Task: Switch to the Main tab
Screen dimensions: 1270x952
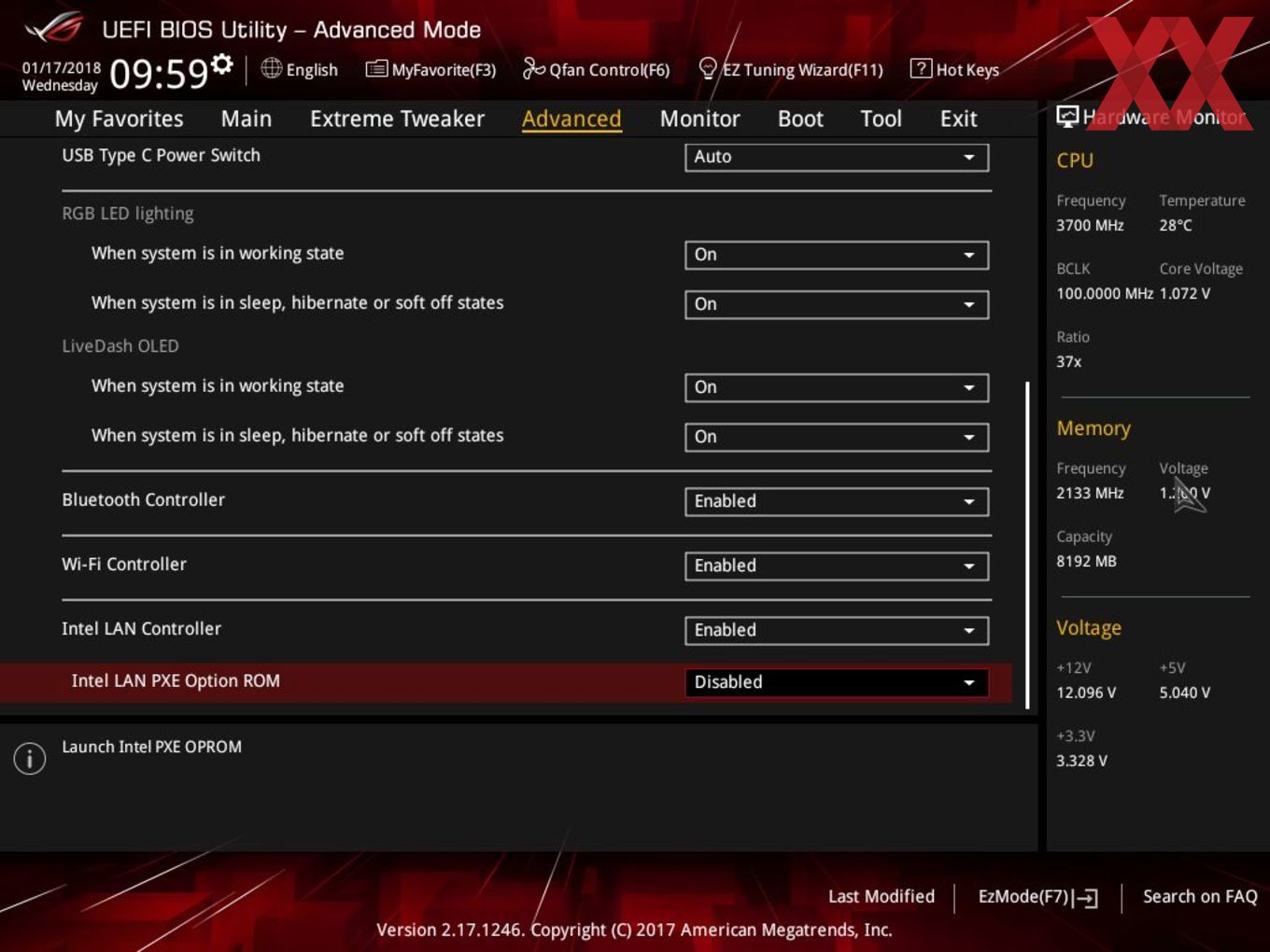Action: (247, 119)
